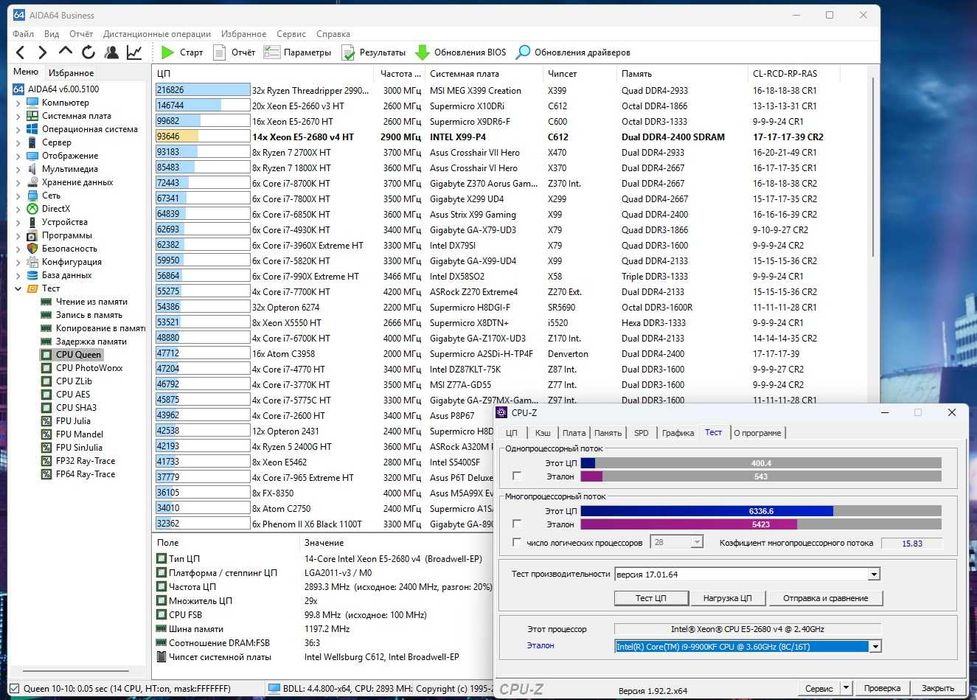Expand Сеть tree node chevron
Screen dimensions: 977x700
tap(18, 196)
